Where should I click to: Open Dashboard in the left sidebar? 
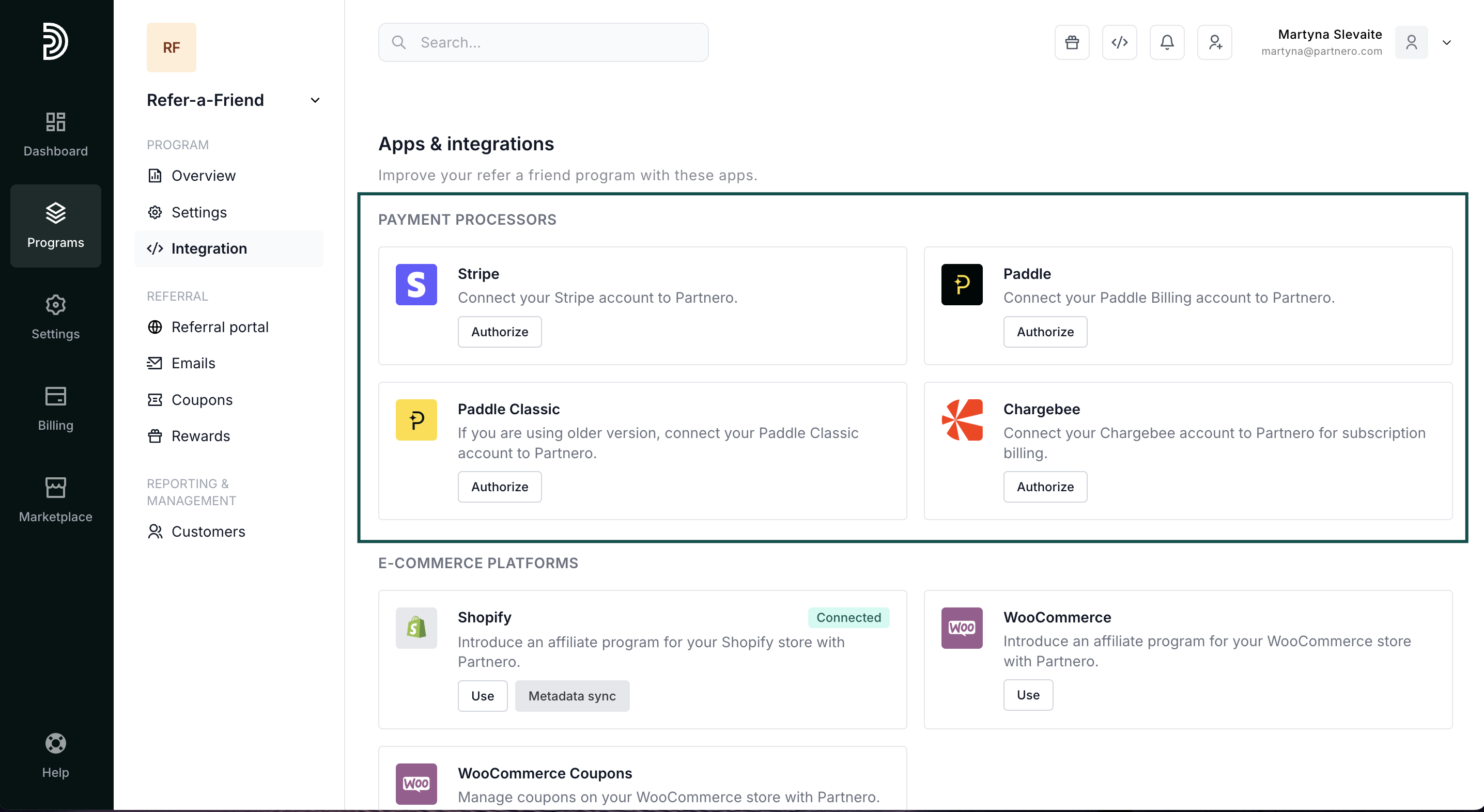click(x=55, y=134)
